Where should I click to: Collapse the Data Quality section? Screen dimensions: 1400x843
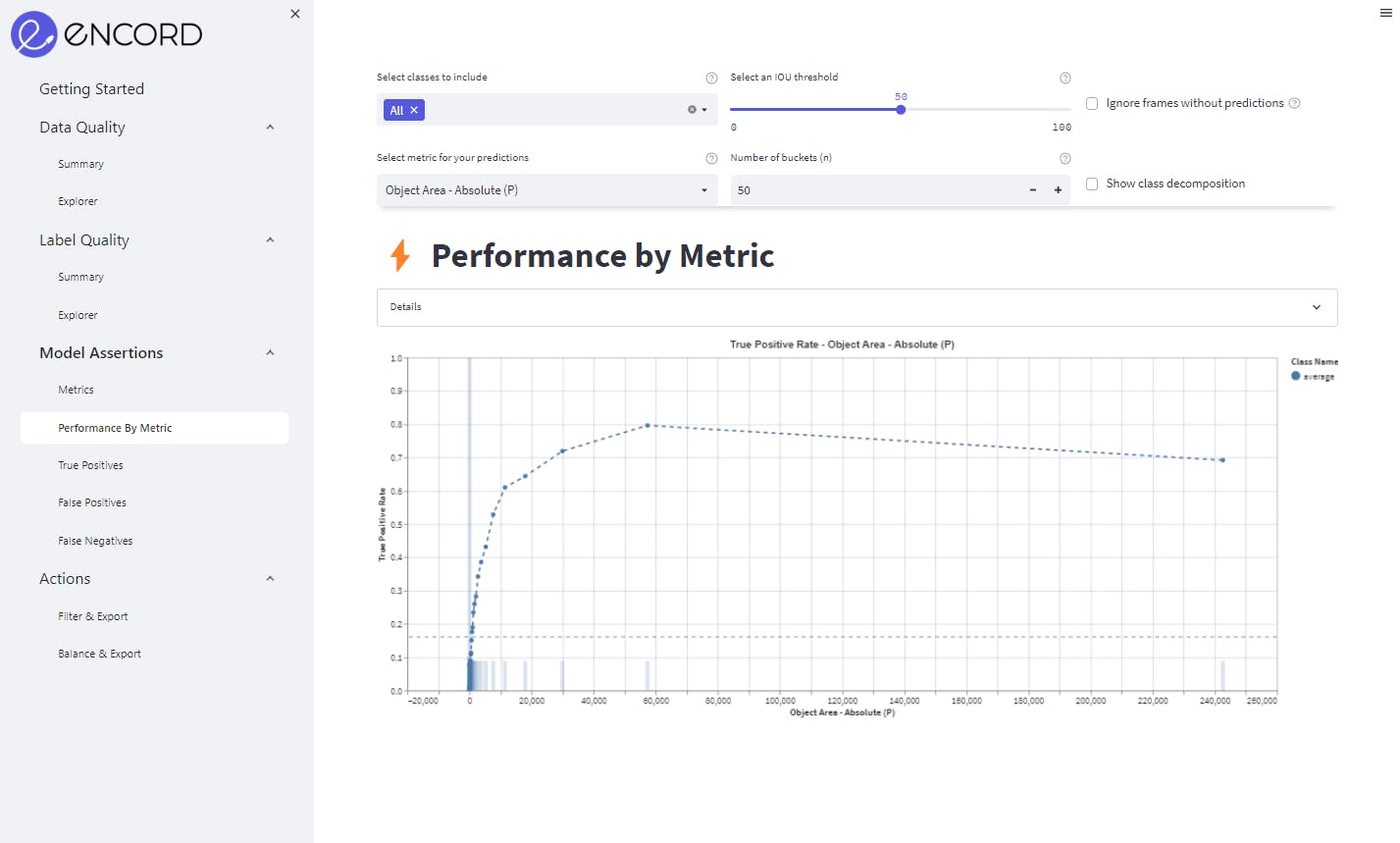click(270, 128)
